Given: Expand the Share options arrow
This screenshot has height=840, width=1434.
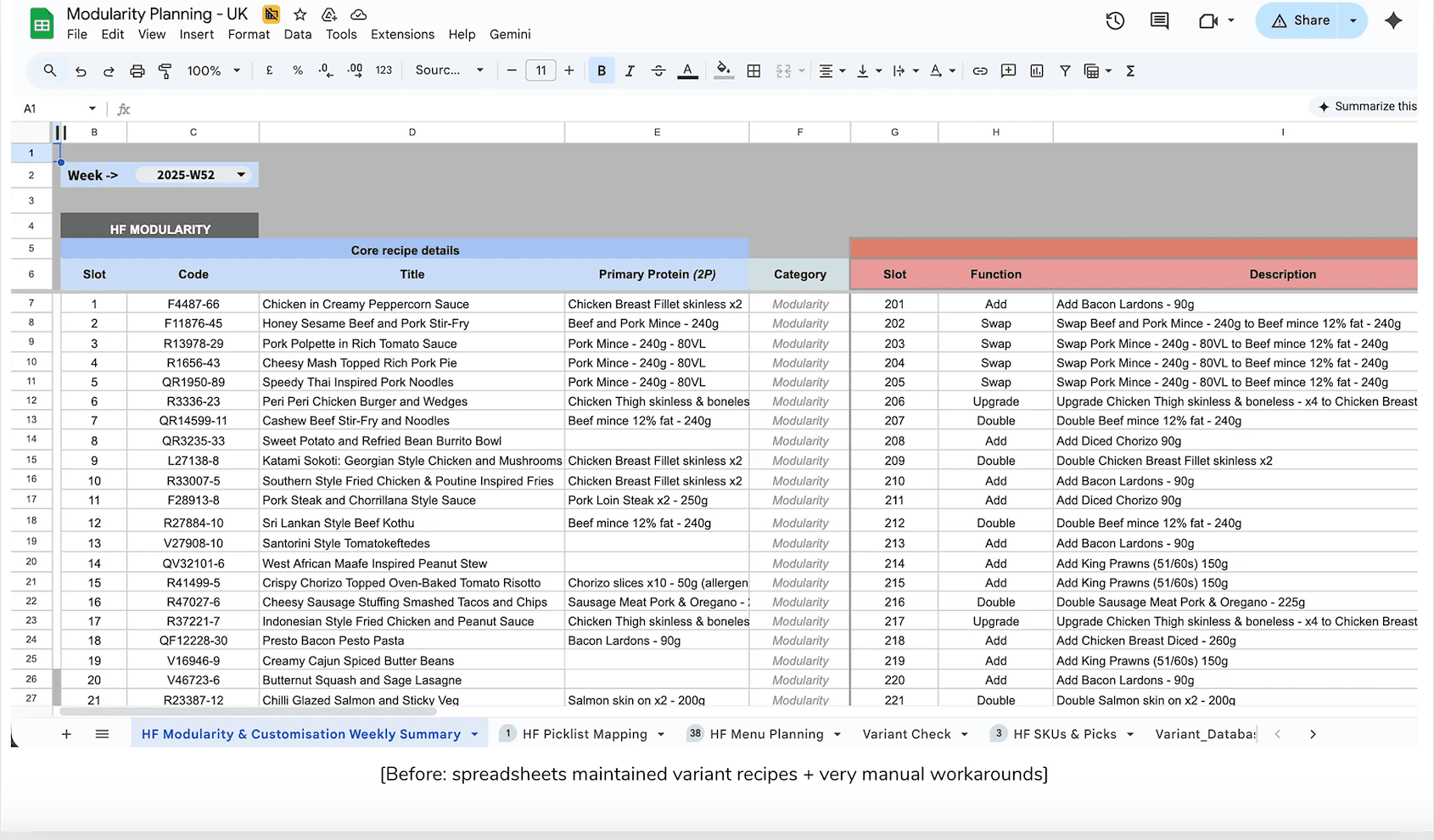Looking at the screenshot, I should (x=1353, y=20).
